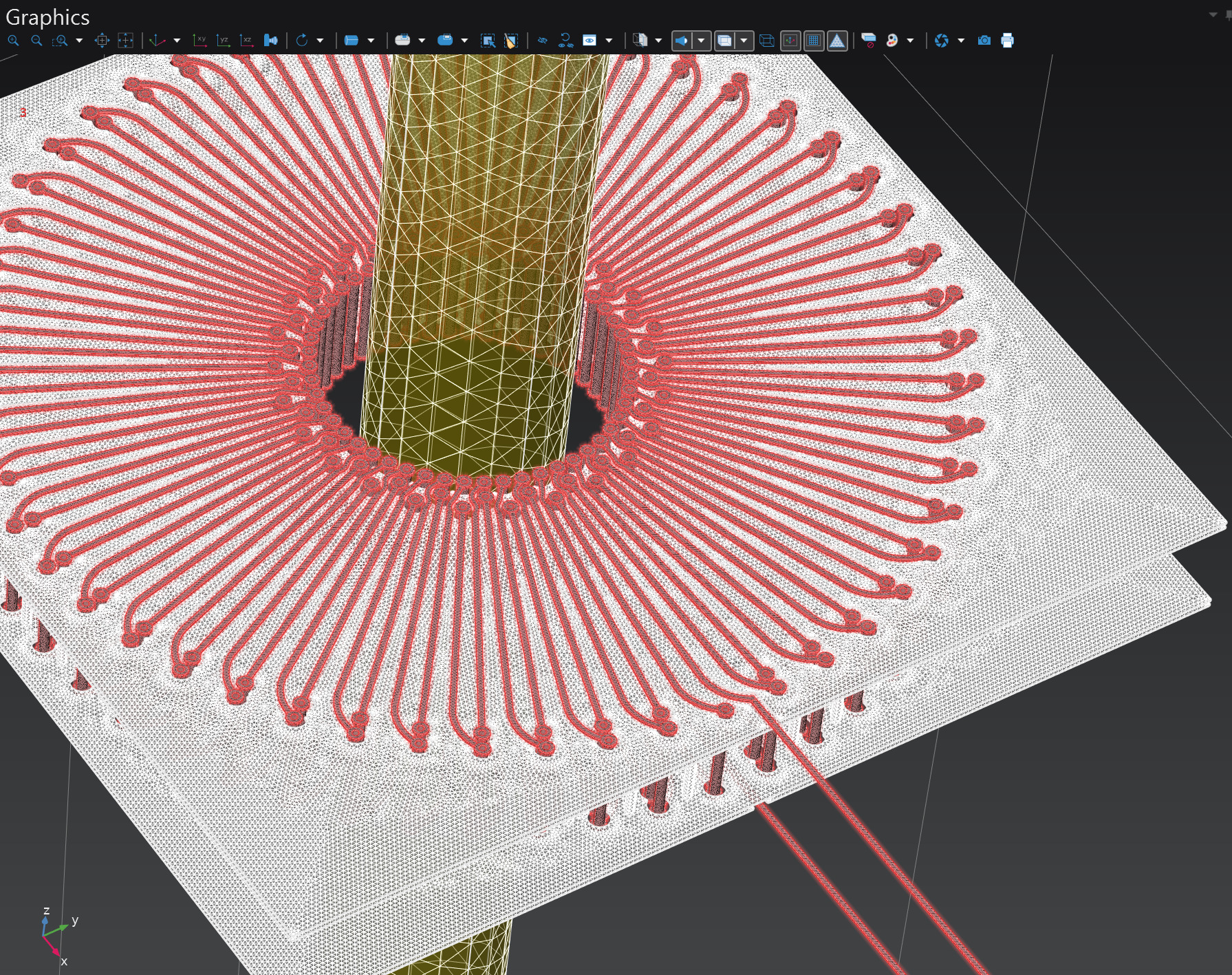Switch to the YZ plane view
The width and height of the screenshot is (1232, 975).
(223, 41)
